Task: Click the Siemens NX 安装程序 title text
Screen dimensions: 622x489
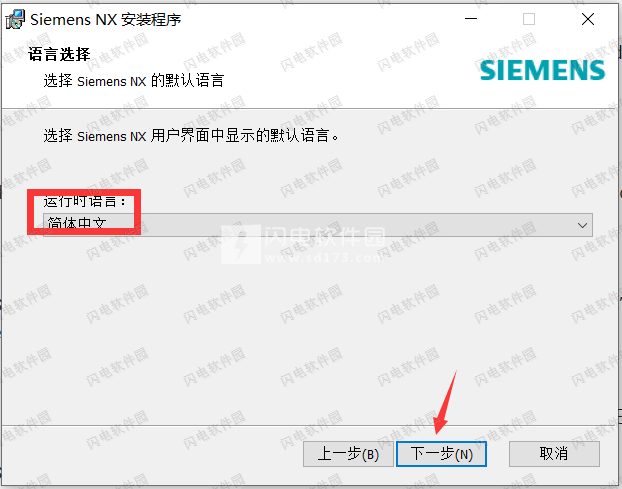Action: click(x=106, y=19)
